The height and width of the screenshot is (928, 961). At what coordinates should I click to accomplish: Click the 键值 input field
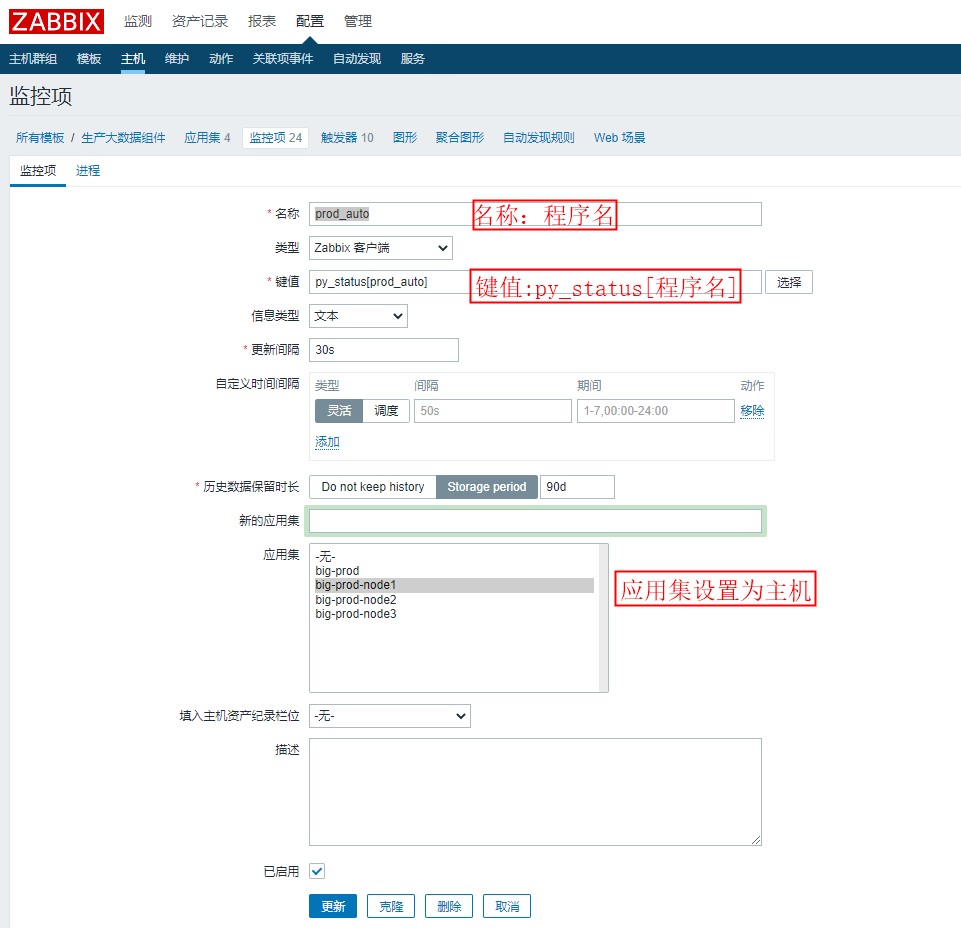(x=535, y=282)
